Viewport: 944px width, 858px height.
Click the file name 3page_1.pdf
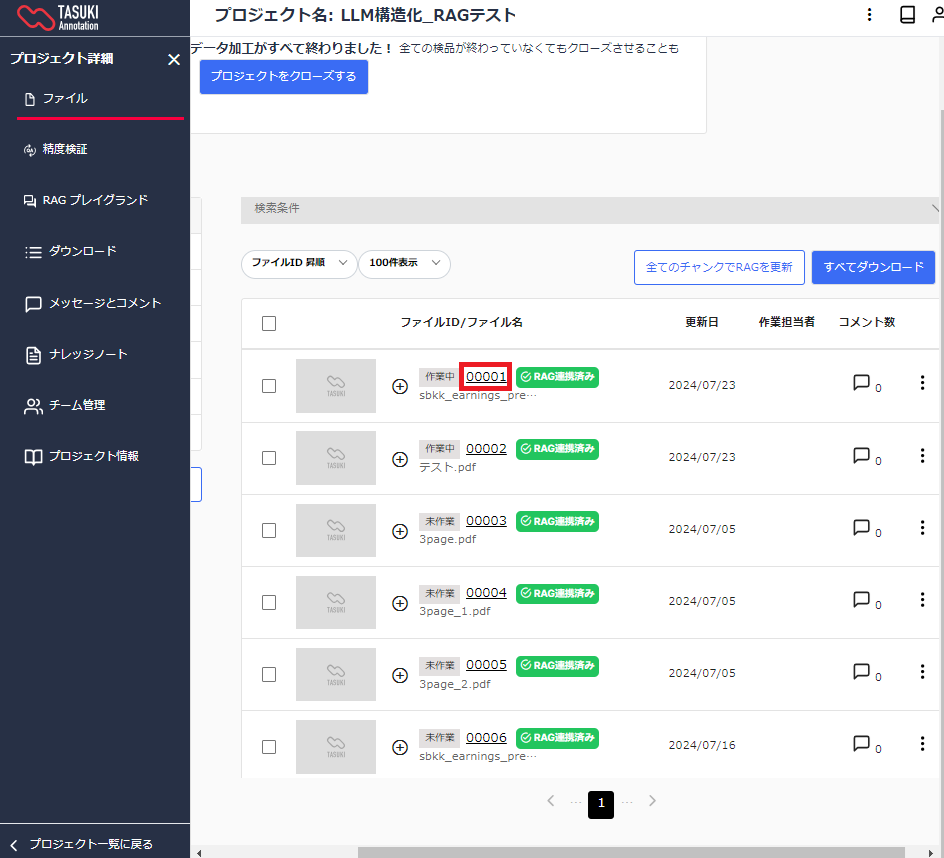(x=455, y=611)
